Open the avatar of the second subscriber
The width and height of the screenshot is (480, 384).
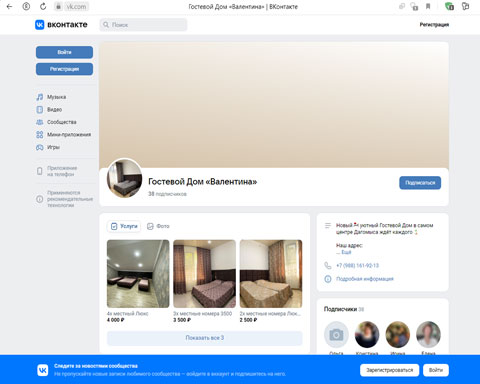pyautogui.click(x=367, y=335)
